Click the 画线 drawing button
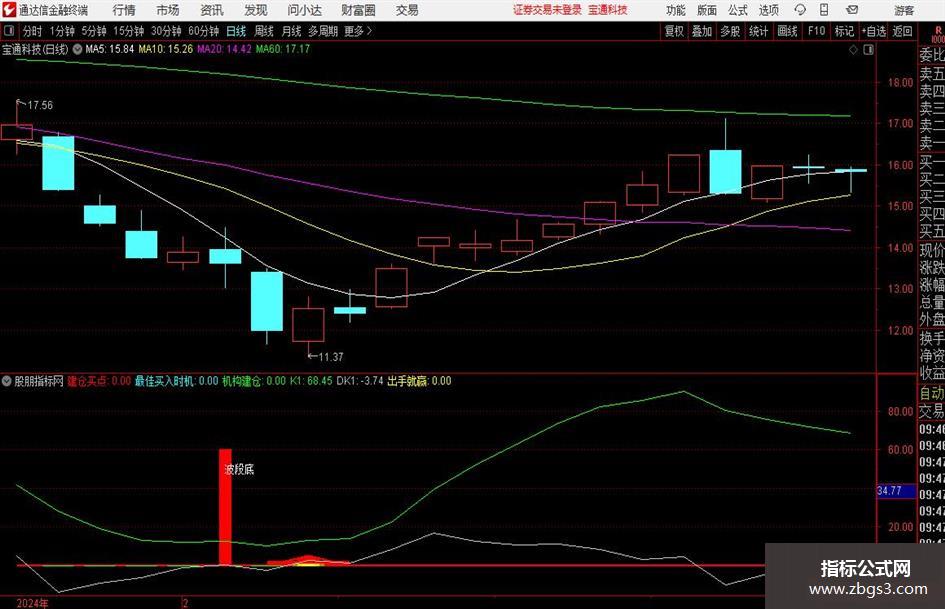The image size is (945, 609). coord(787,31)
